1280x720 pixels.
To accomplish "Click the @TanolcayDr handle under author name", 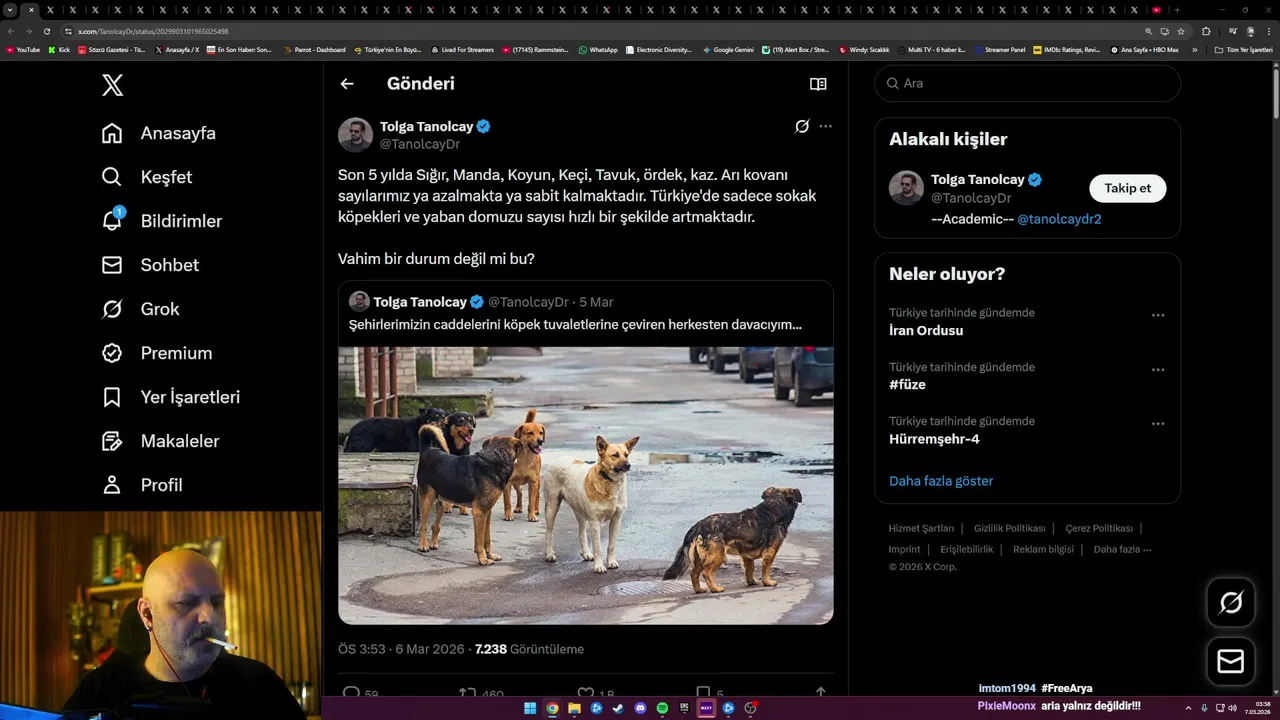I will (419, 144).
